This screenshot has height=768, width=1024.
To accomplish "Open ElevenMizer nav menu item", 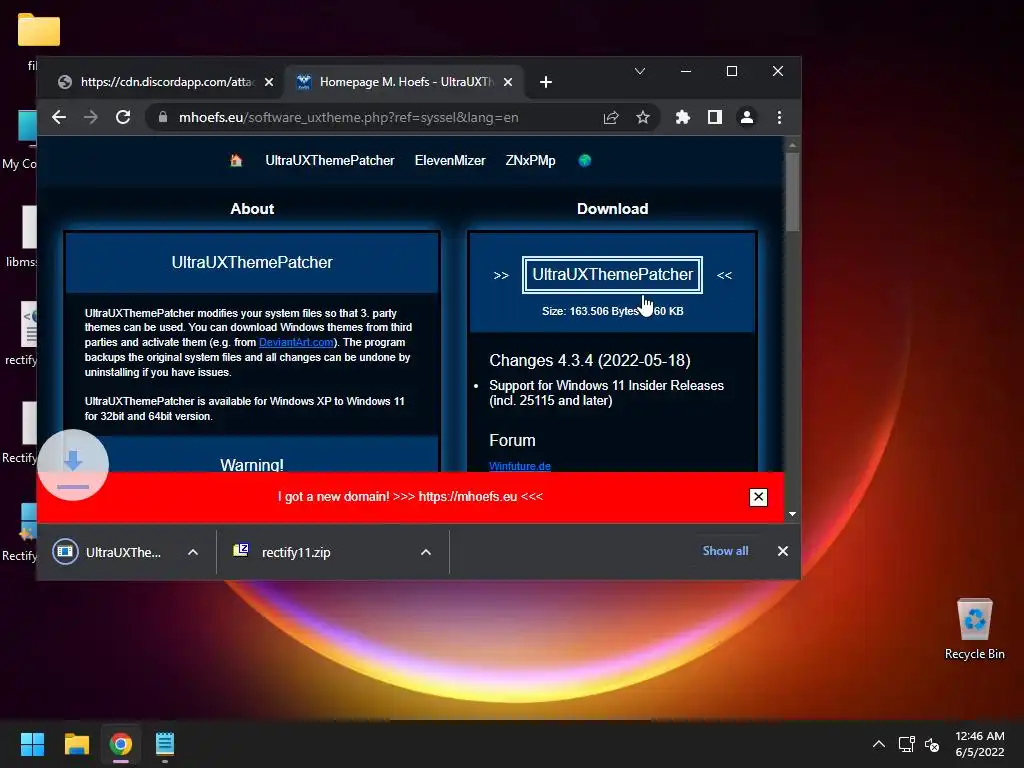I will tap(450, 161).
